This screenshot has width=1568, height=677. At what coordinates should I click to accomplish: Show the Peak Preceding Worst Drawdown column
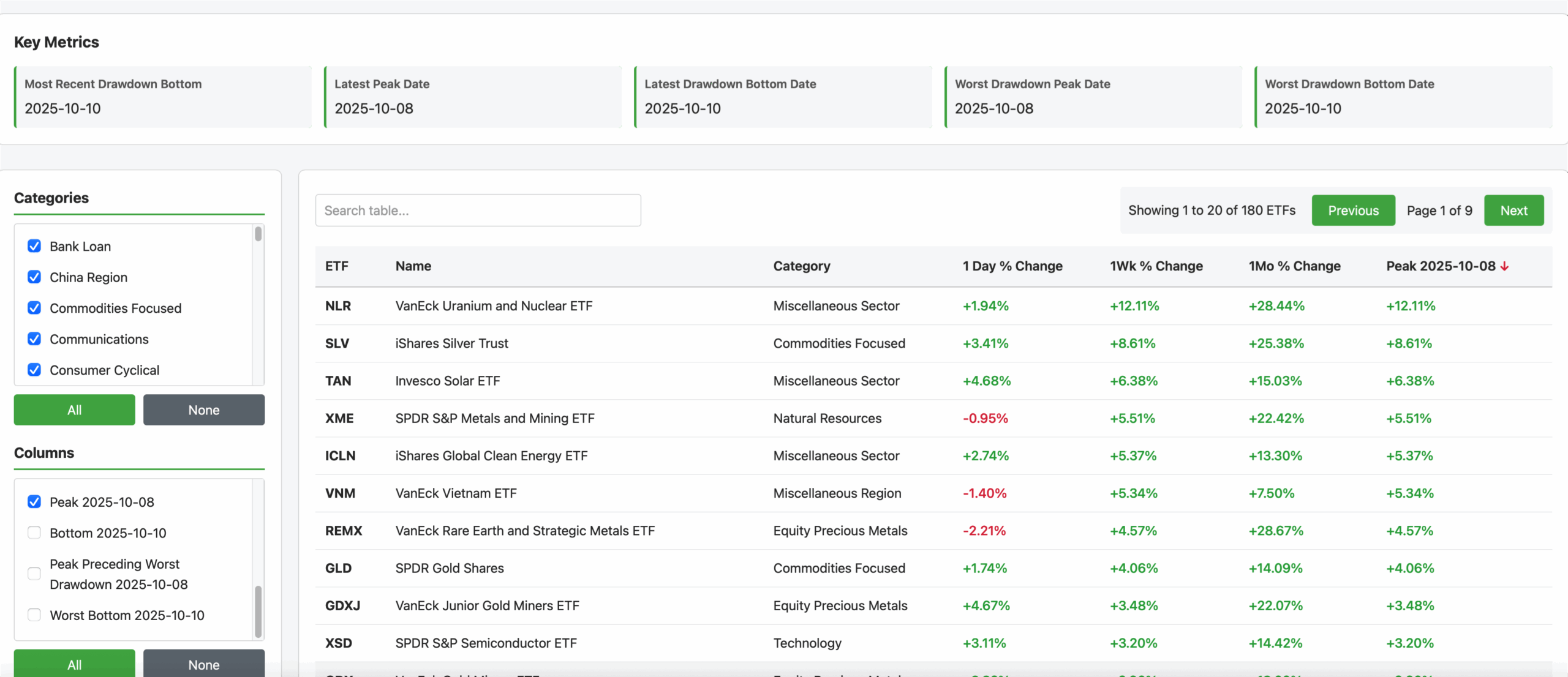coord(34,574)
